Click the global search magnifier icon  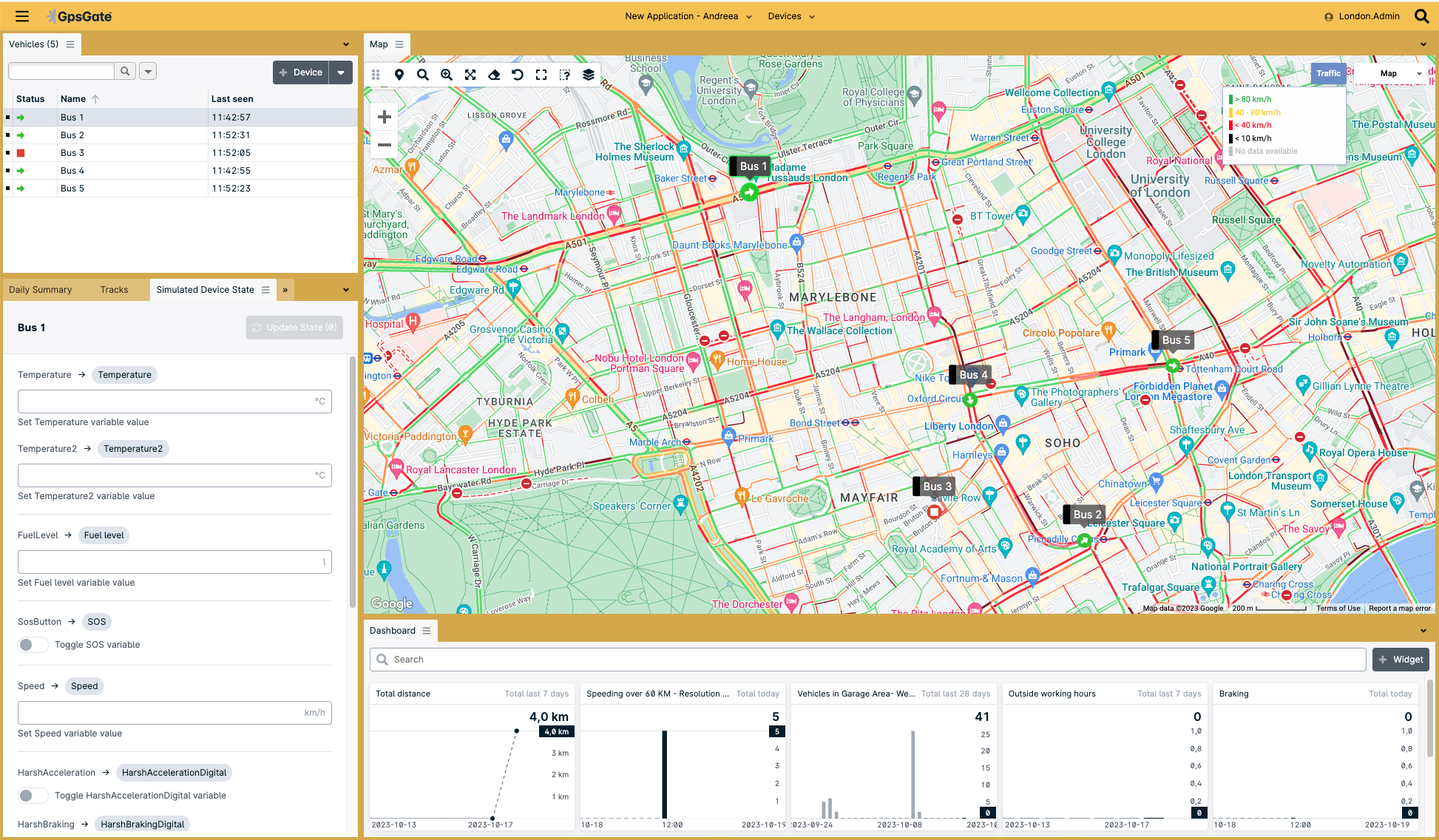click(1421, 16)
